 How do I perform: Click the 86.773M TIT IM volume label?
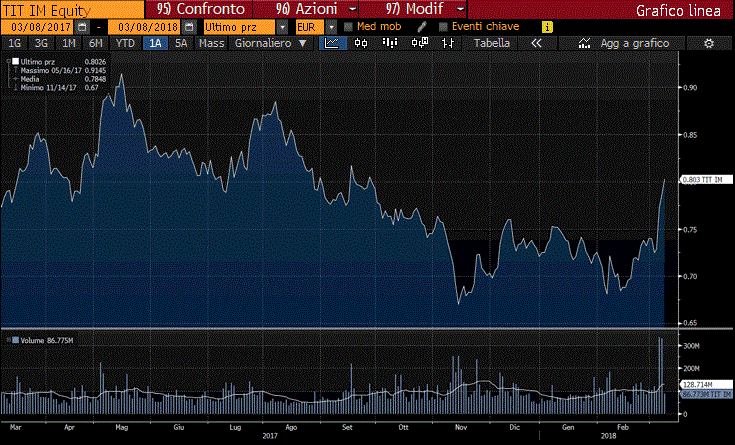[707, 394]
